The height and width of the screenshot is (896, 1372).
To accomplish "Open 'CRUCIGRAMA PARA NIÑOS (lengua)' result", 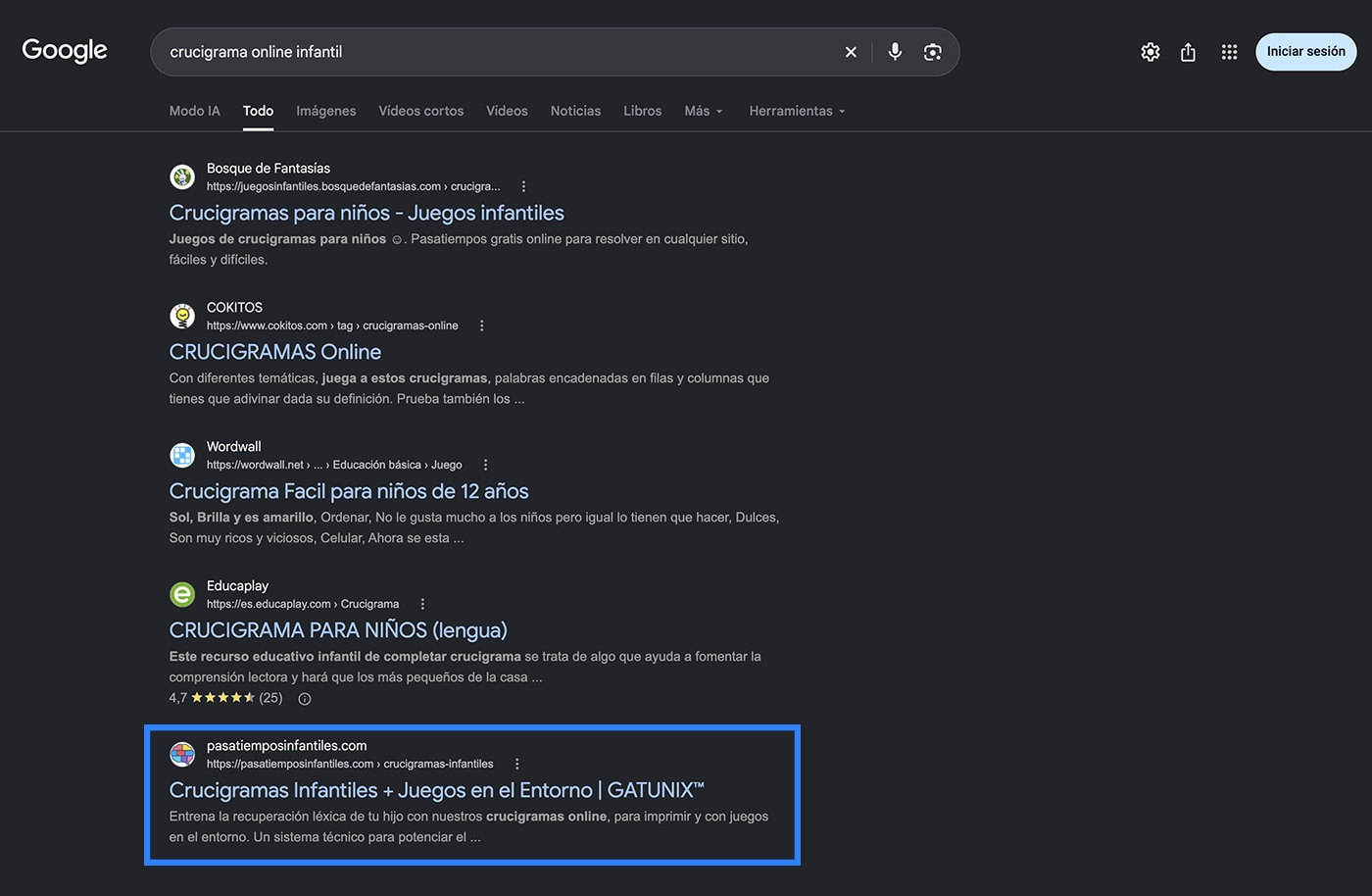I will pyautogui.click(x=338, y=630).
